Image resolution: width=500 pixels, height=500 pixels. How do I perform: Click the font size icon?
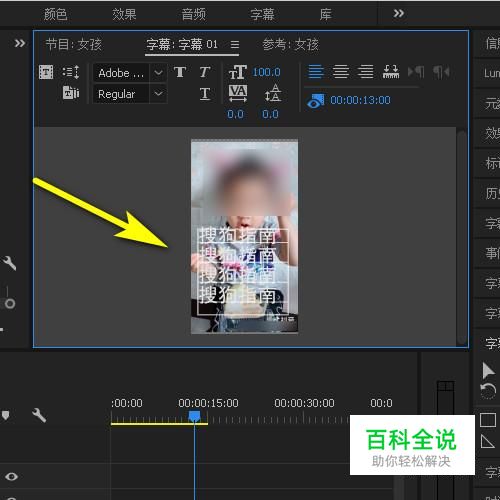click(238, 72)
